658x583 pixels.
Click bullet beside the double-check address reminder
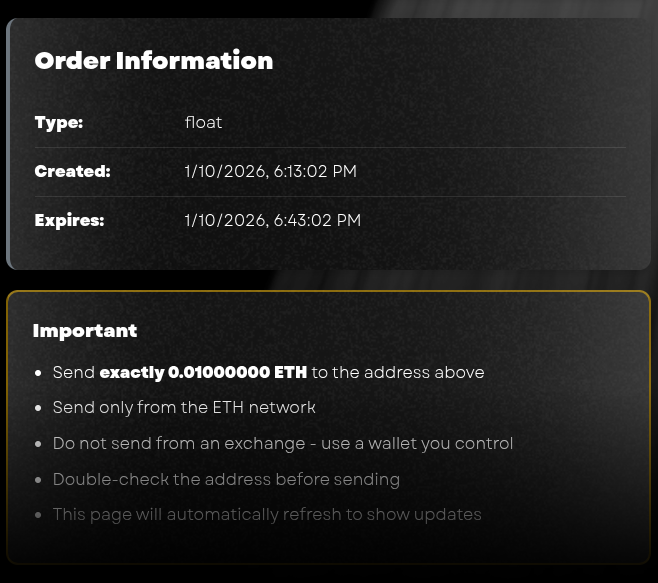[39, 480]
